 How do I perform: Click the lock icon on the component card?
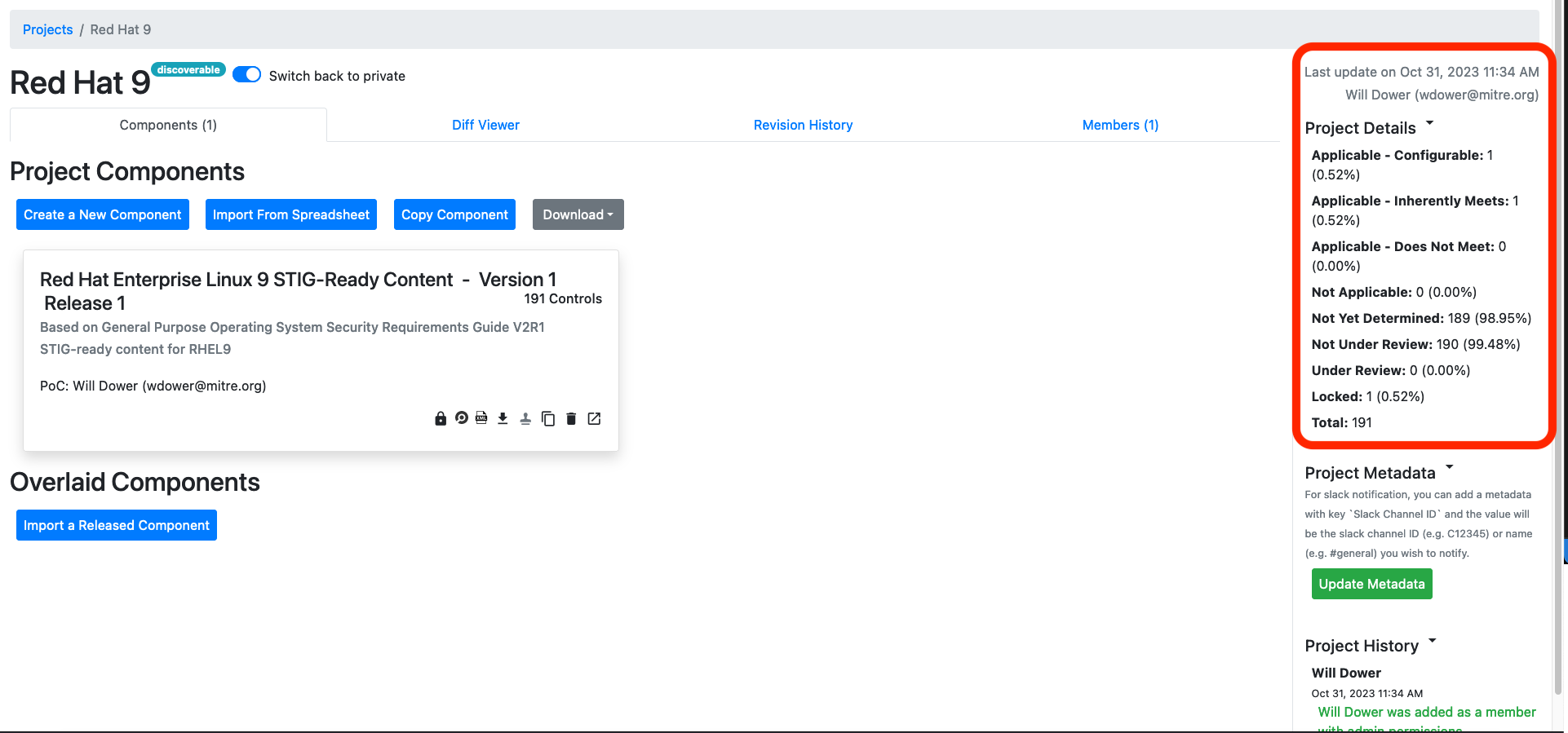tap(441, 418)
